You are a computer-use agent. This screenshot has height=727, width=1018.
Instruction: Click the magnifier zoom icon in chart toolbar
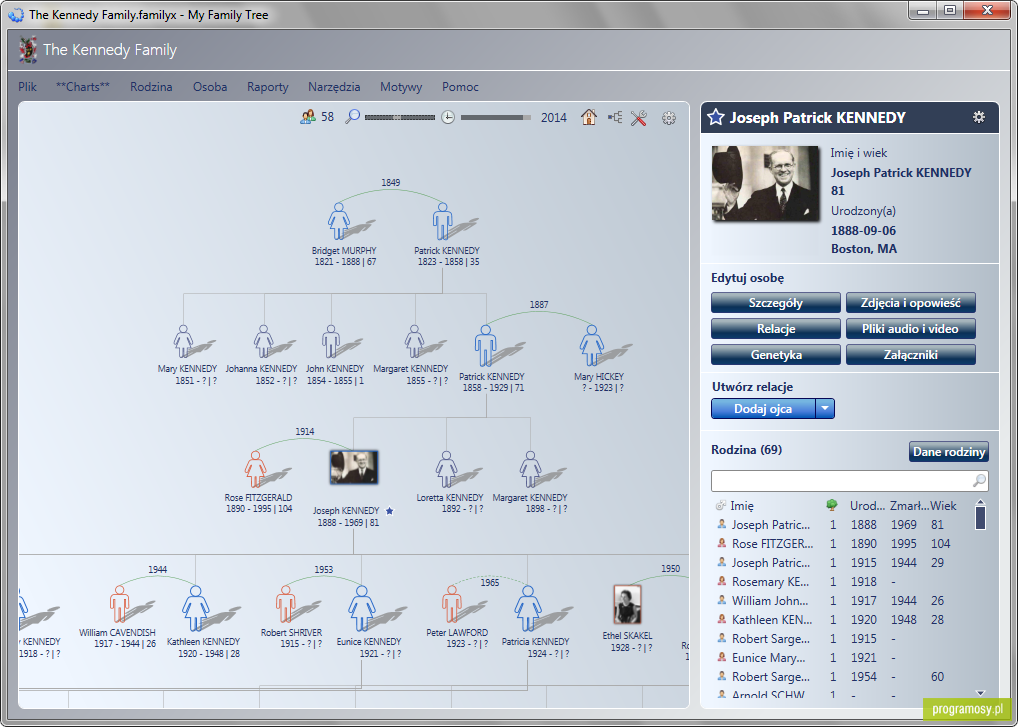353,117
